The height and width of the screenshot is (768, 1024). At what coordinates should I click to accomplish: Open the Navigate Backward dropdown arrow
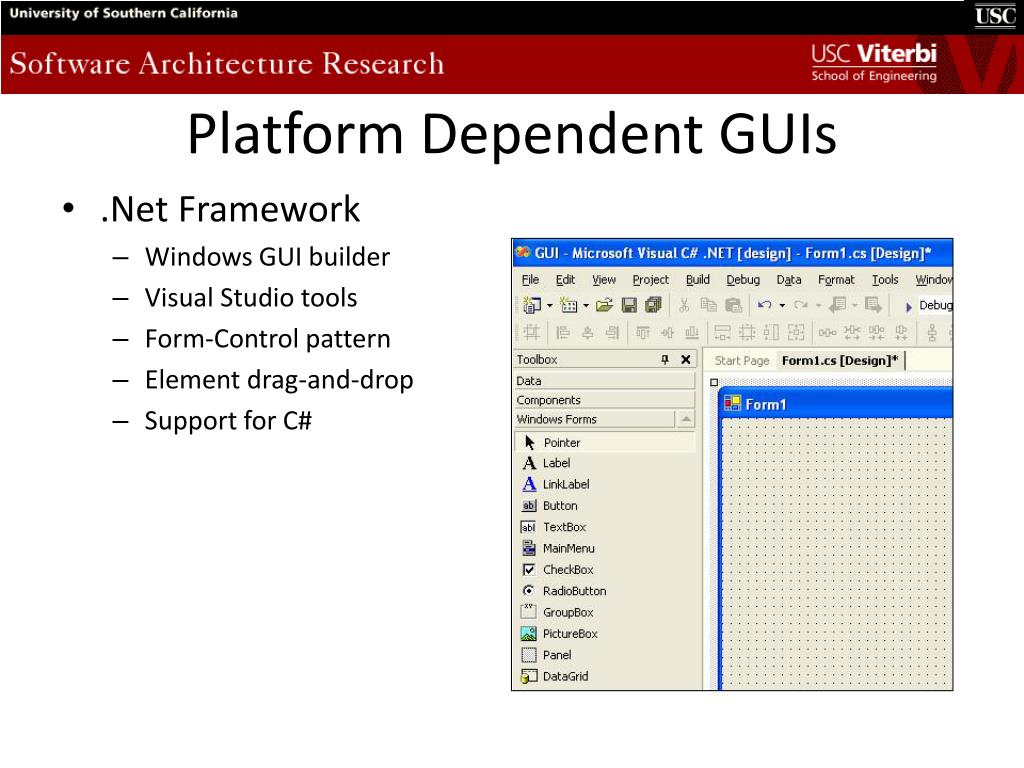[x=855, y=306]
